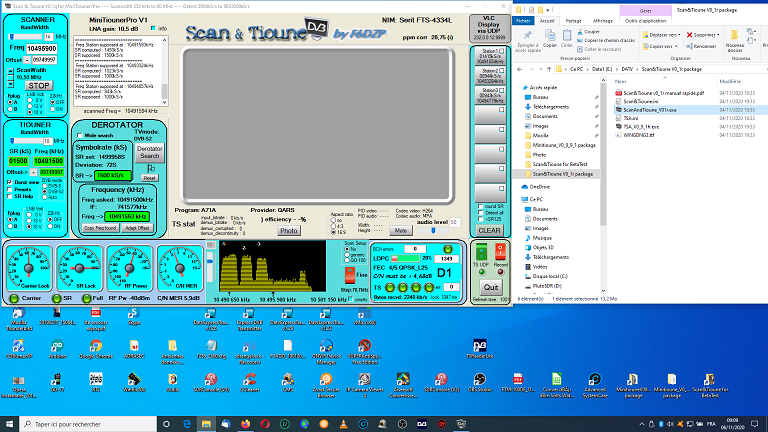
Task: Open Arduino desktop shortcut
Action: tap(57, 350)
